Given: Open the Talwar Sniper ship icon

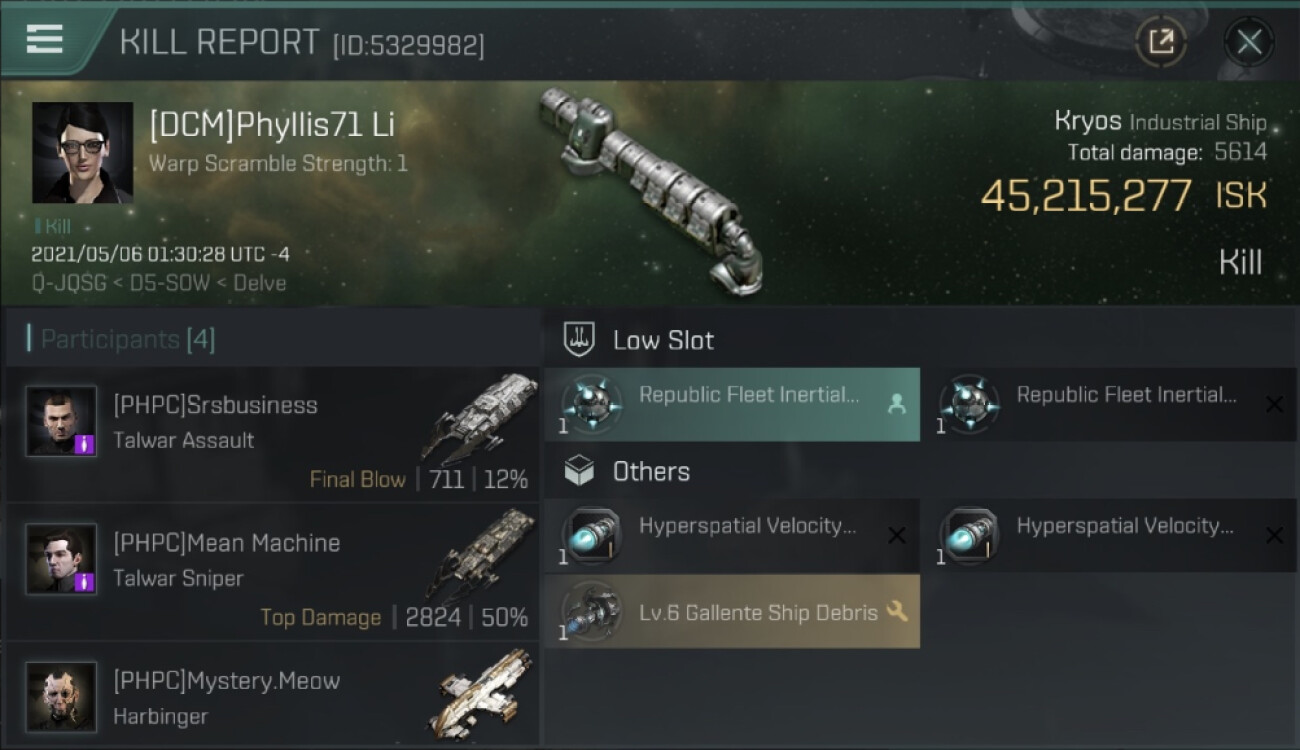Looking at the screenshot, I should click(480, 556).
